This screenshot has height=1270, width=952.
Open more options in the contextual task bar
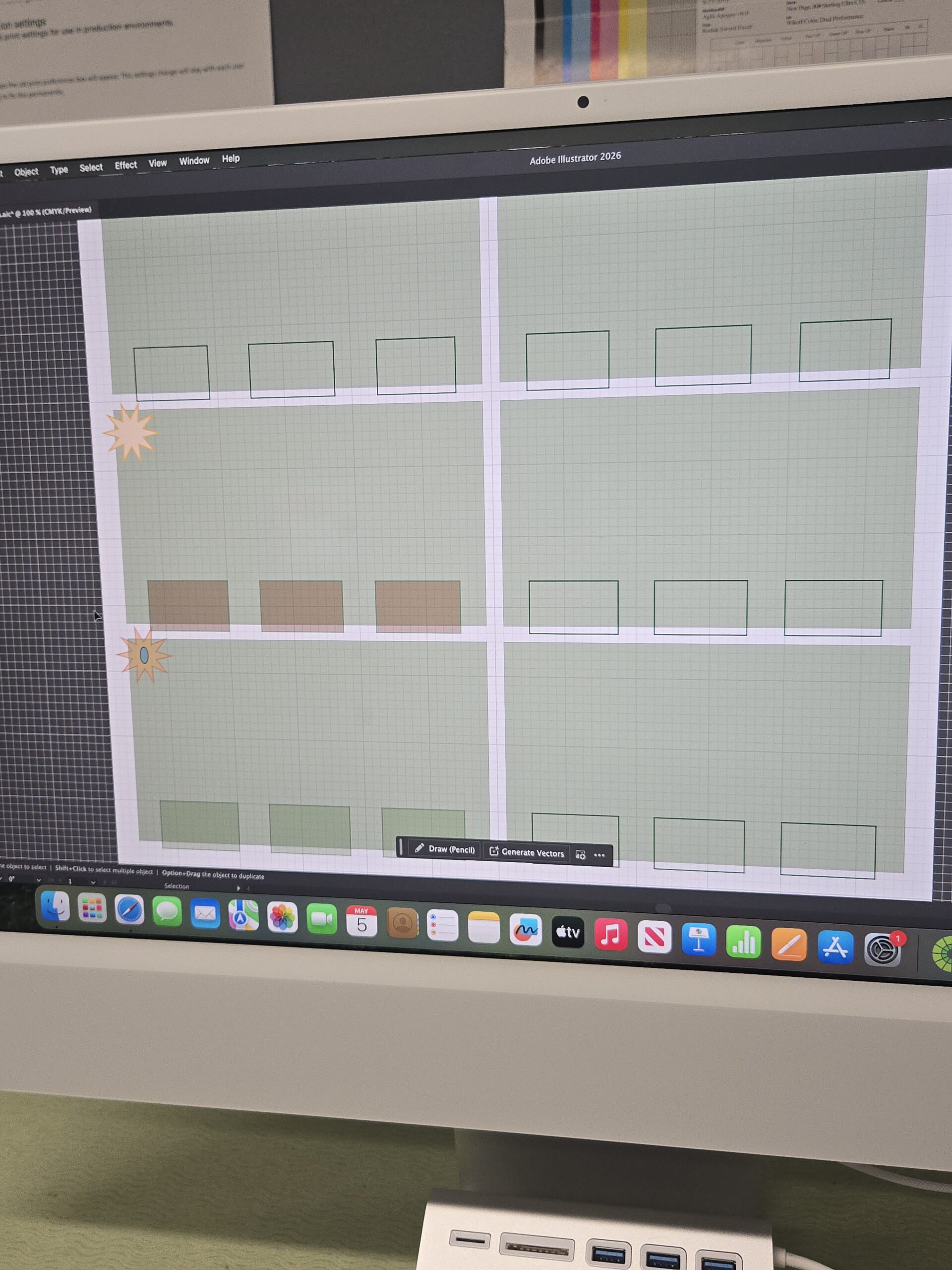click(599, 855)
